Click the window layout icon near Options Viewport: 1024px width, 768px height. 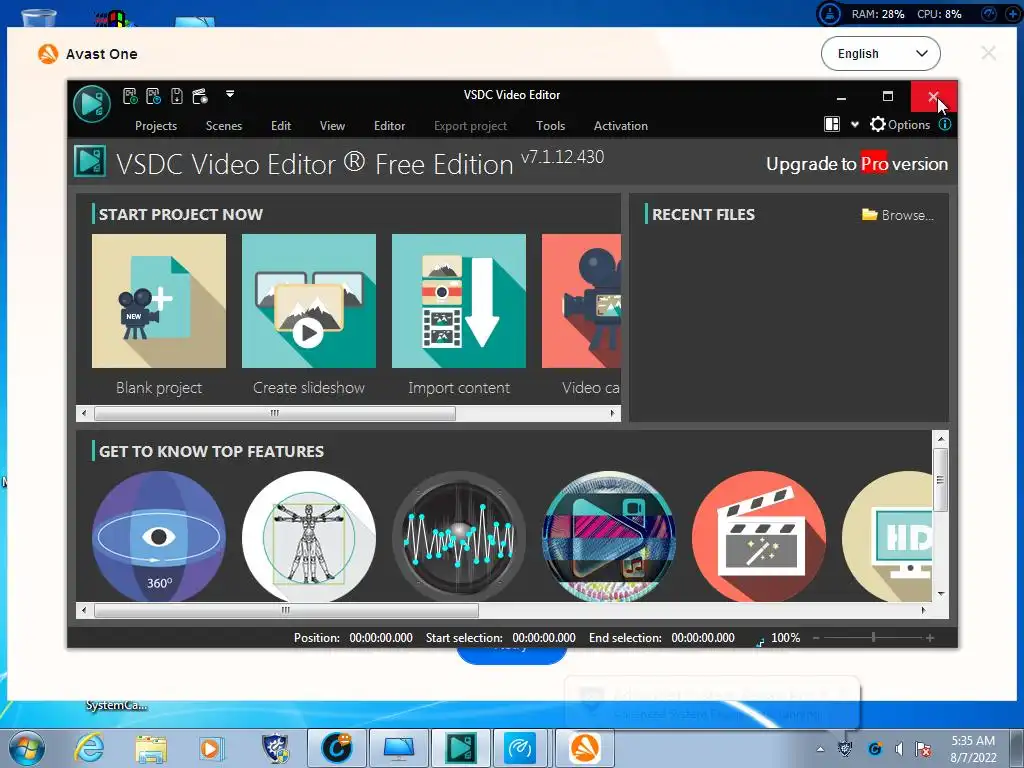point(832,124)
